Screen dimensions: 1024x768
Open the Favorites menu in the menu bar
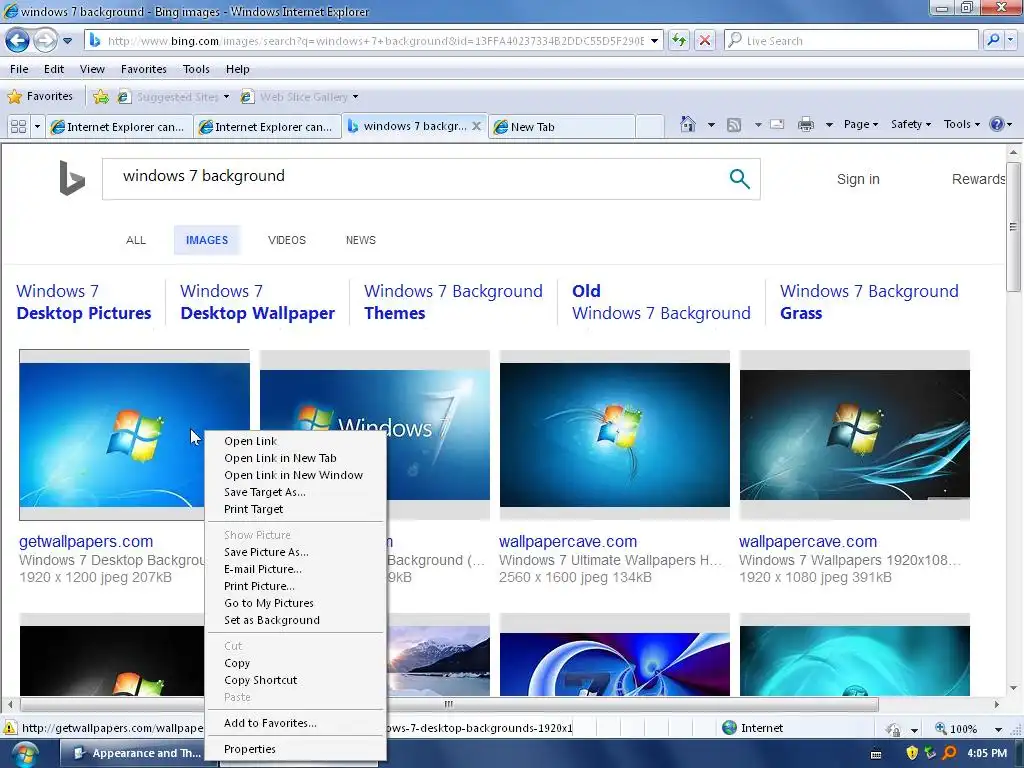144,69
